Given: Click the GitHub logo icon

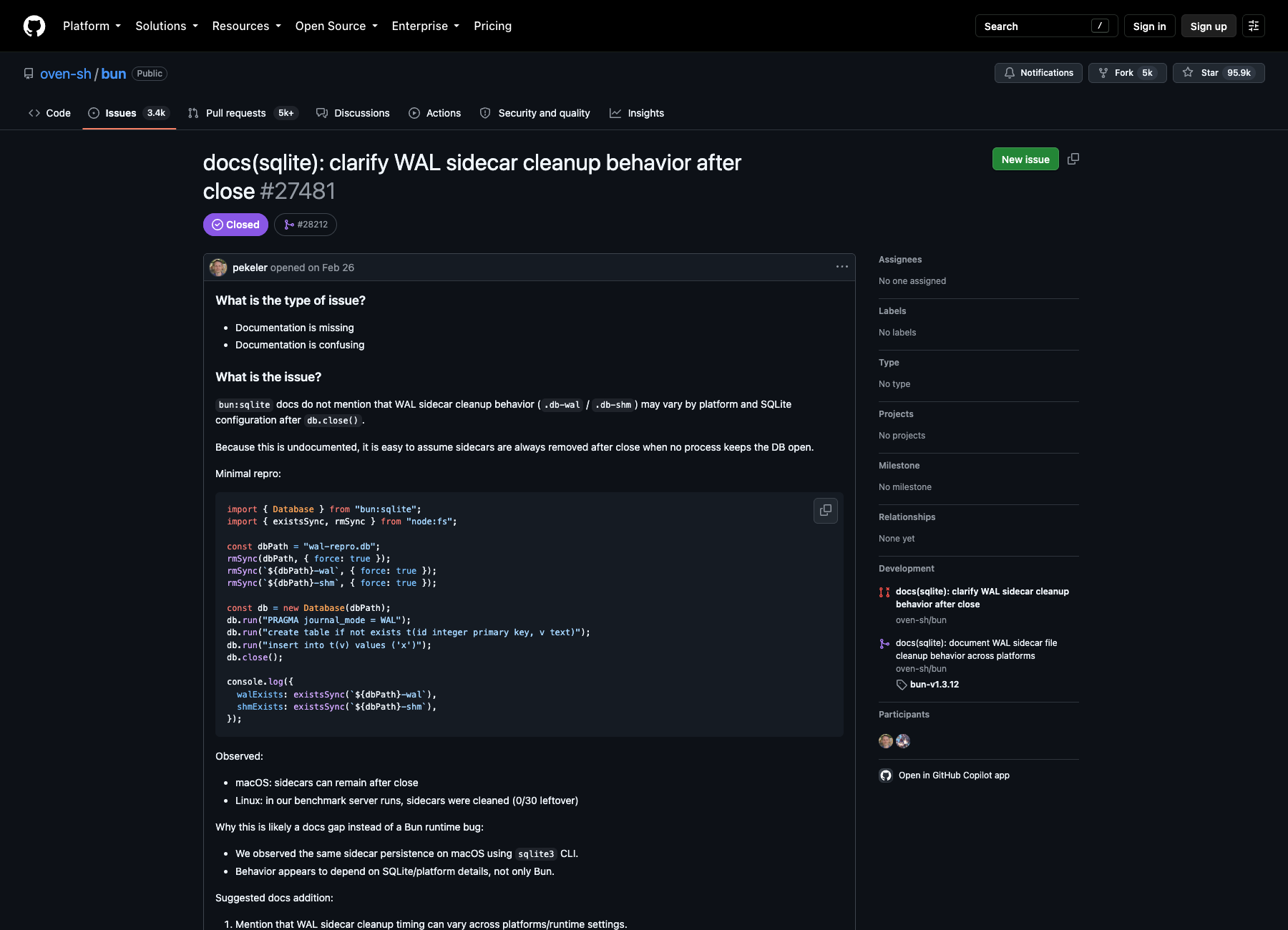Looking at the screenshot, I should [34, 26].
